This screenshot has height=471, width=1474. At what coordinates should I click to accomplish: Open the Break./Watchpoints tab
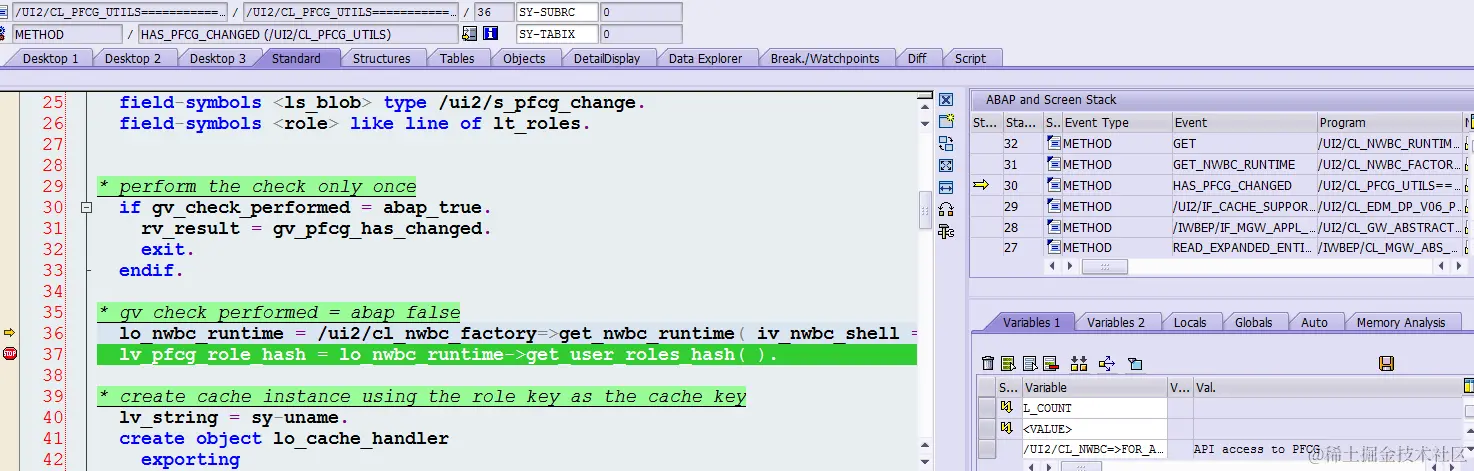tap(824, 58)
